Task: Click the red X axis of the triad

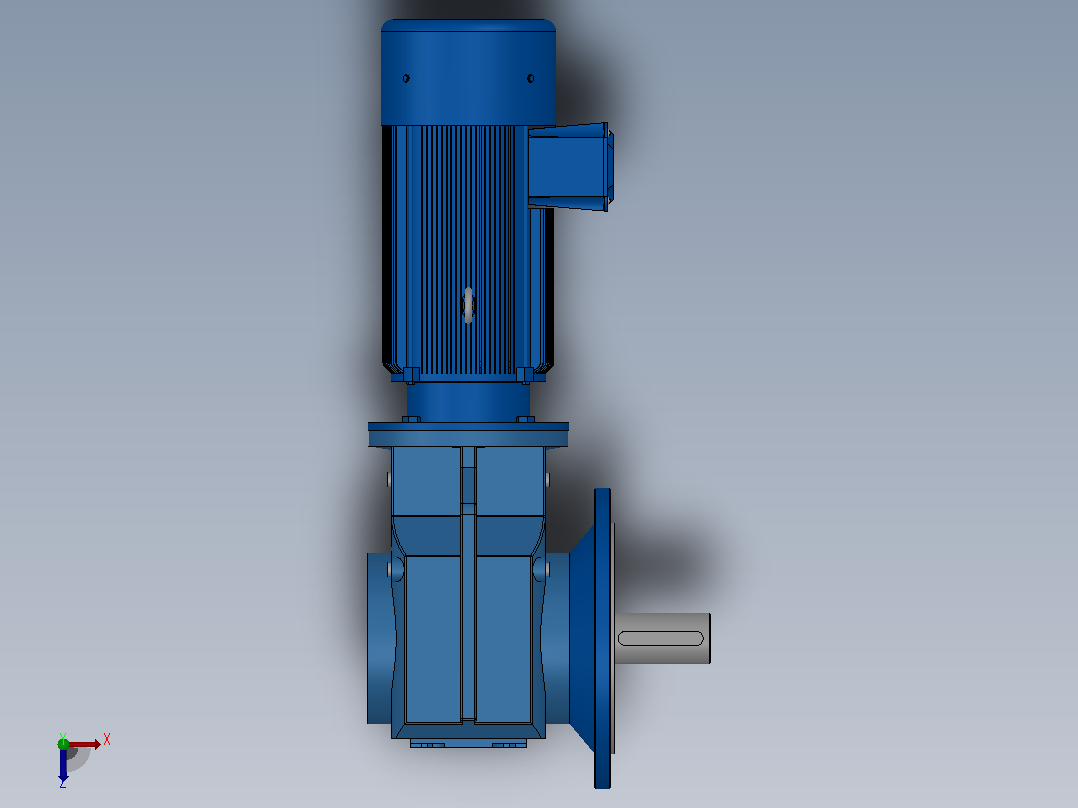Action: tap(85, 744)
